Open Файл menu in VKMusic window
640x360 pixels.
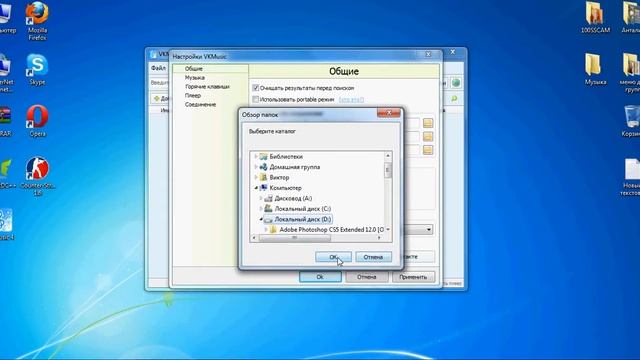pos(158,68)
